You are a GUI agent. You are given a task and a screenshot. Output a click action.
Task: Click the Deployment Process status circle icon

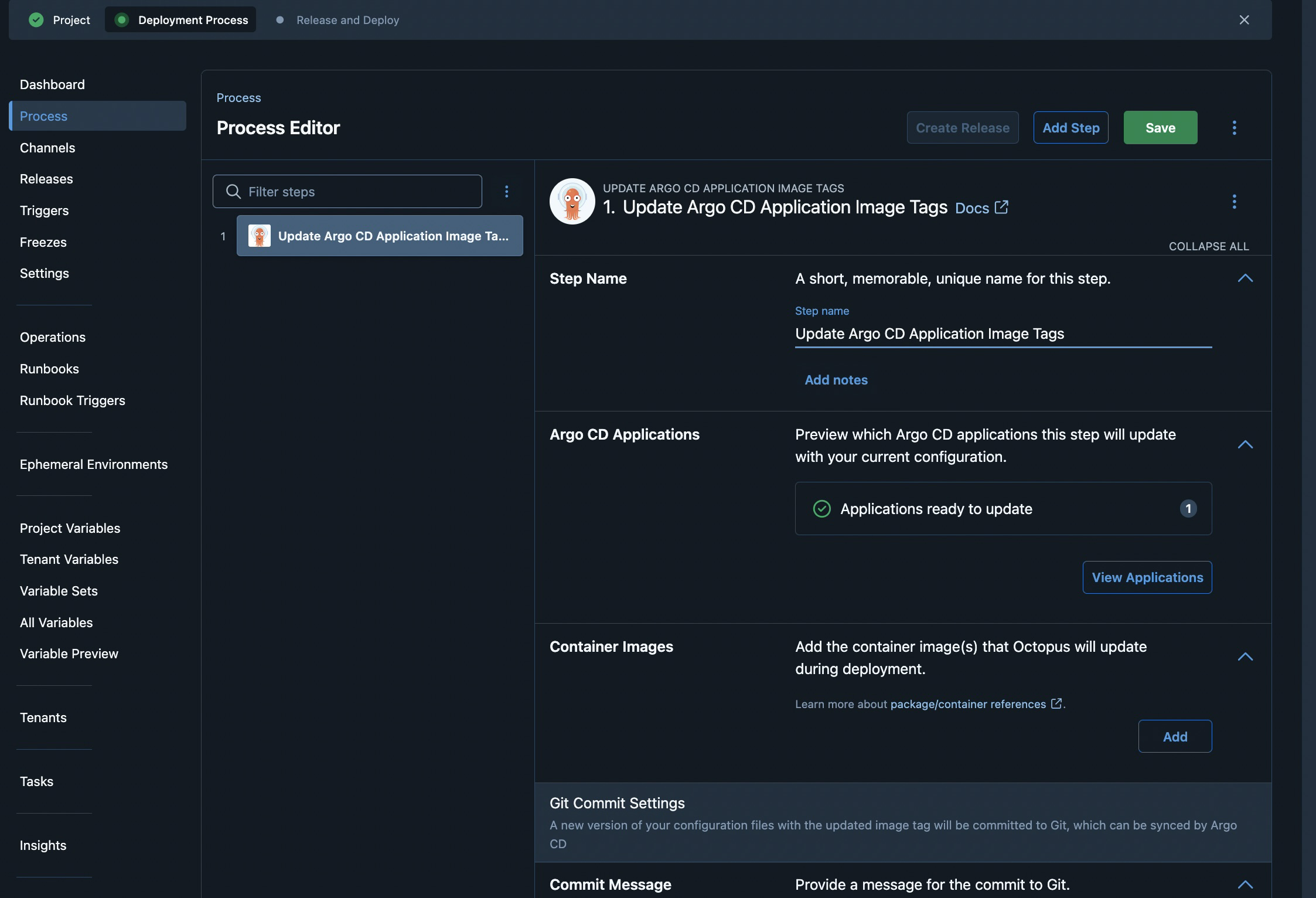122,20
